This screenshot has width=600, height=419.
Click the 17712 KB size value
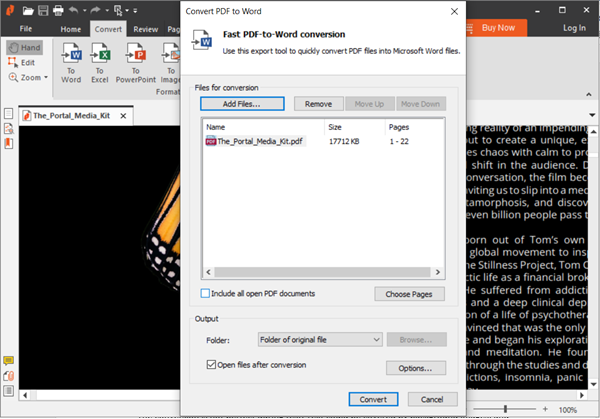[x=344, y=141]
